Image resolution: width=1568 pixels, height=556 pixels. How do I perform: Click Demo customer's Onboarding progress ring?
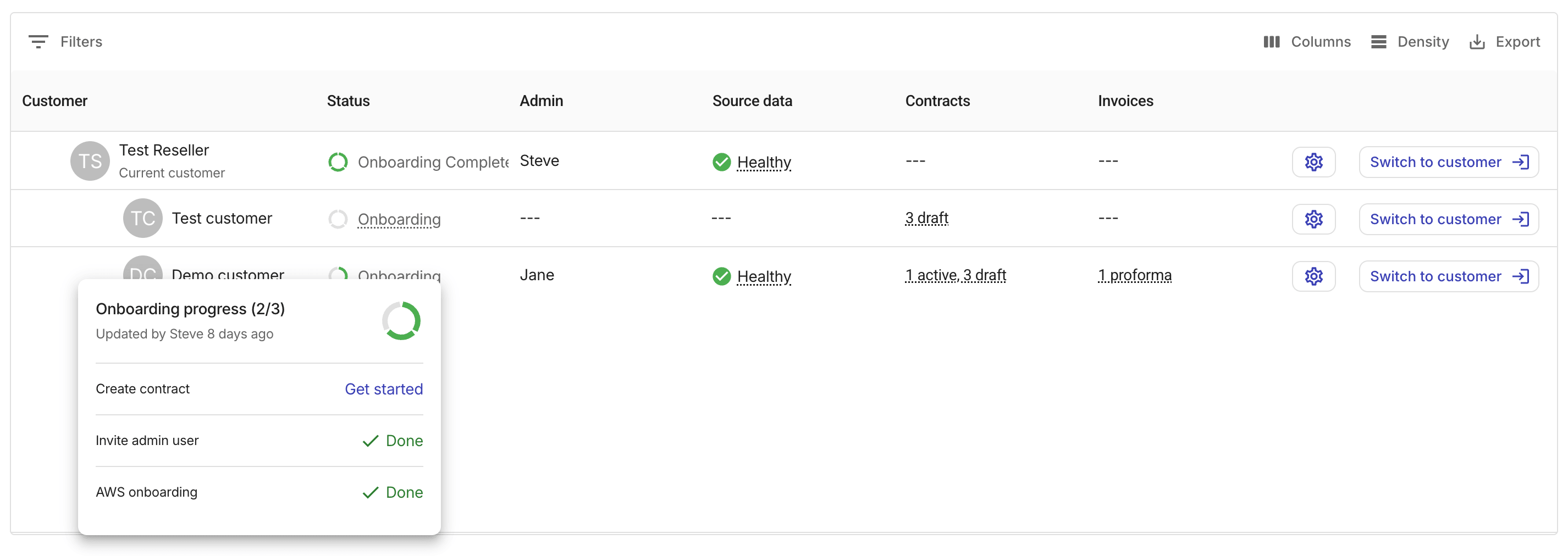click(x=338, y=274)
